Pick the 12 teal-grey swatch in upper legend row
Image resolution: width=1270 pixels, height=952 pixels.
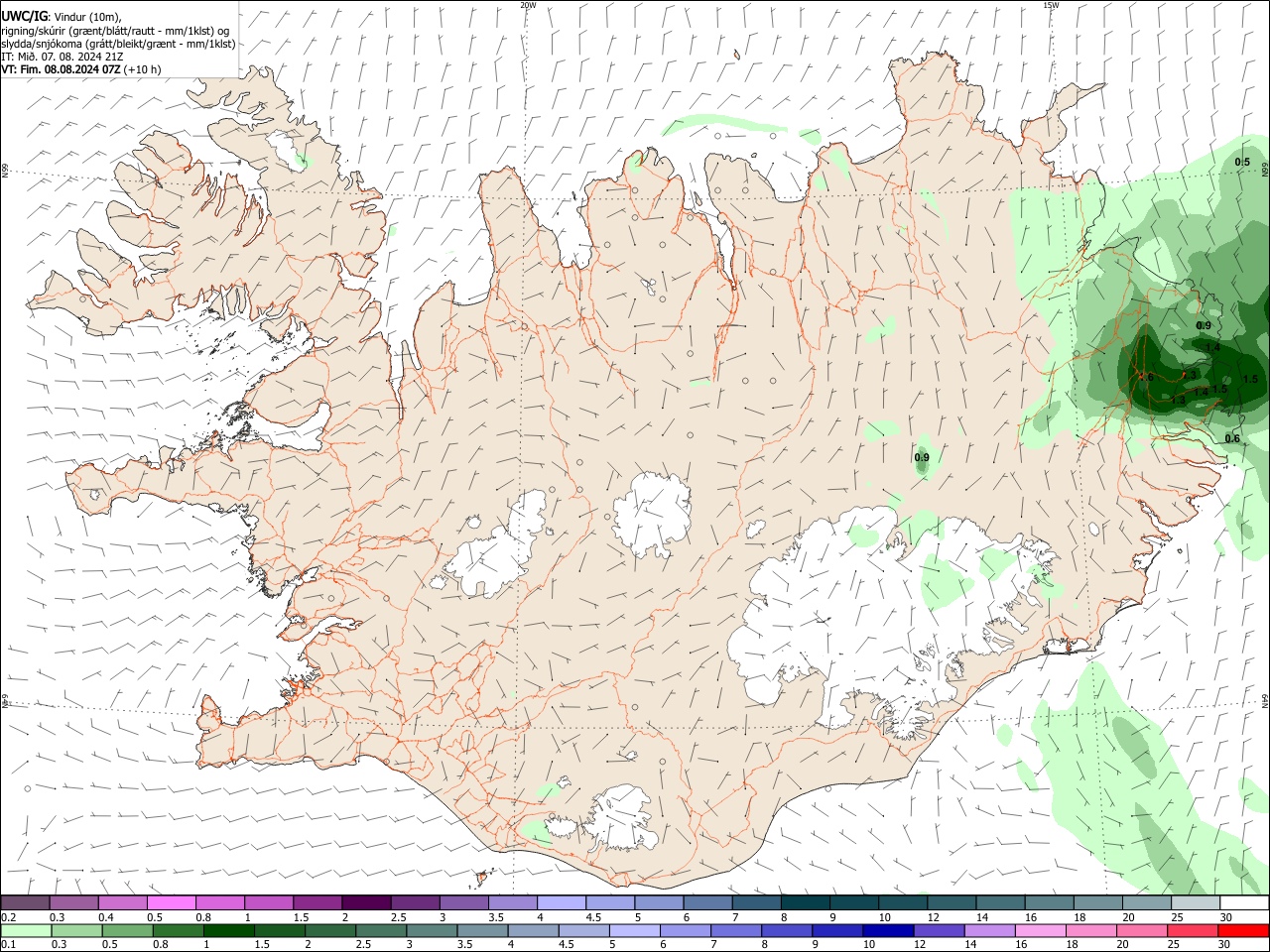(x=951, y=902)
